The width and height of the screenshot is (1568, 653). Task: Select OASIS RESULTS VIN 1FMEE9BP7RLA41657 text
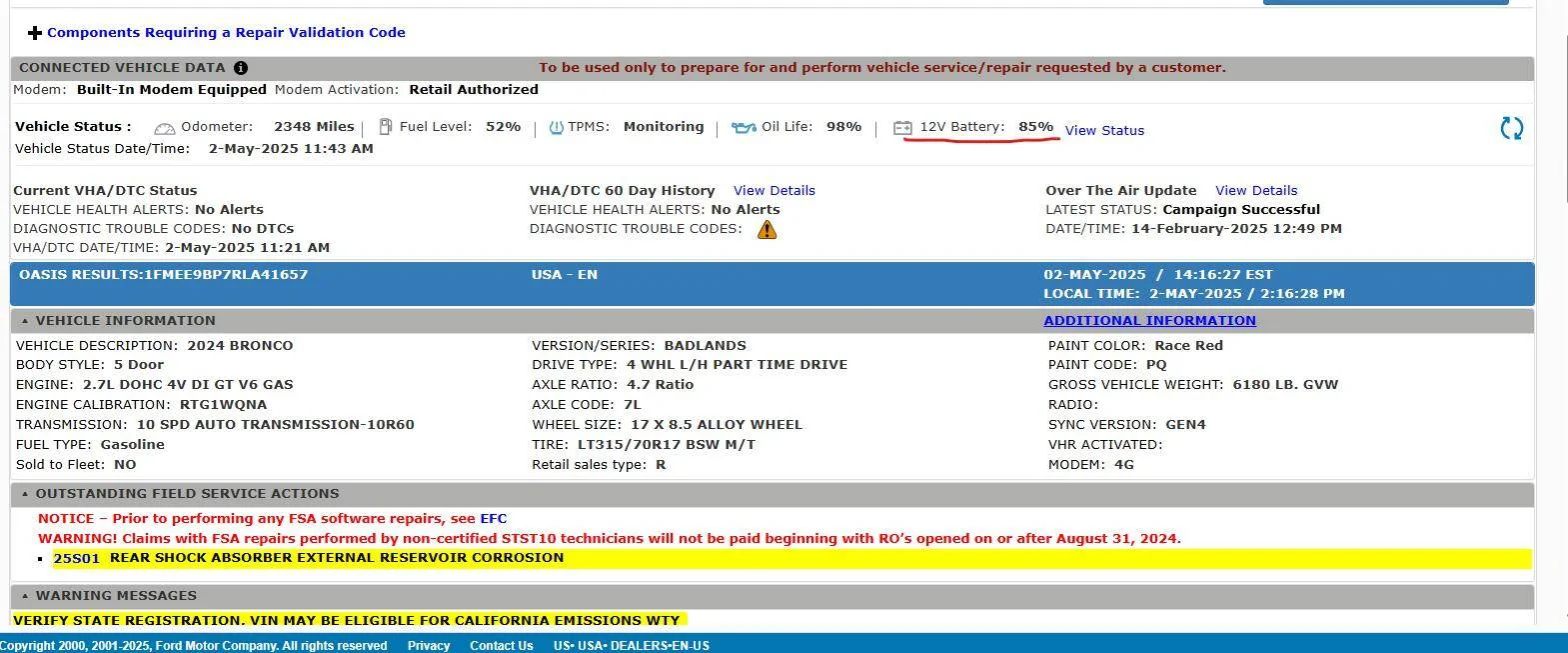coord(163,274)
